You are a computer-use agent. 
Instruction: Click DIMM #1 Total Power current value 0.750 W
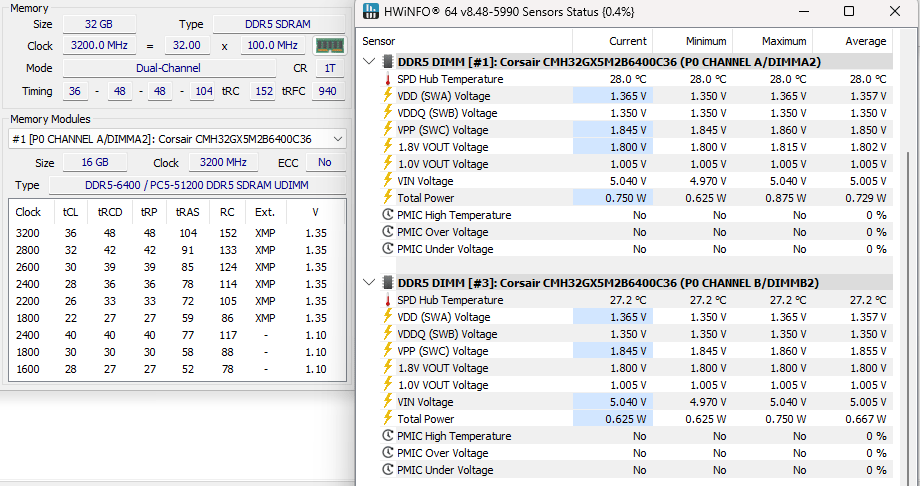coord(626,198)
